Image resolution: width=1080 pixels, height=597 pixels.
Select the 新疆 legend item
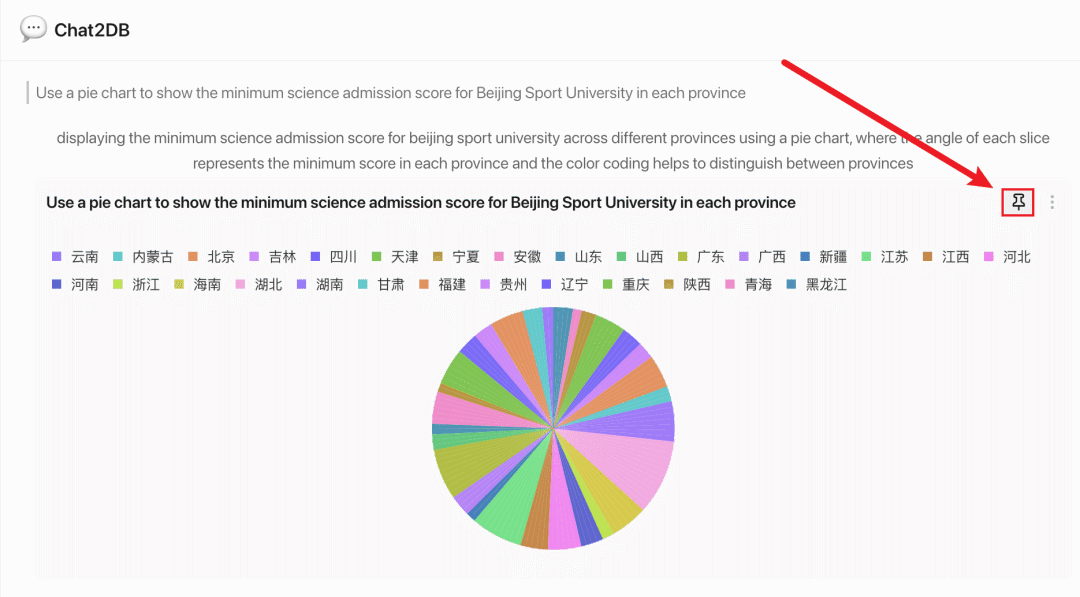824,257
